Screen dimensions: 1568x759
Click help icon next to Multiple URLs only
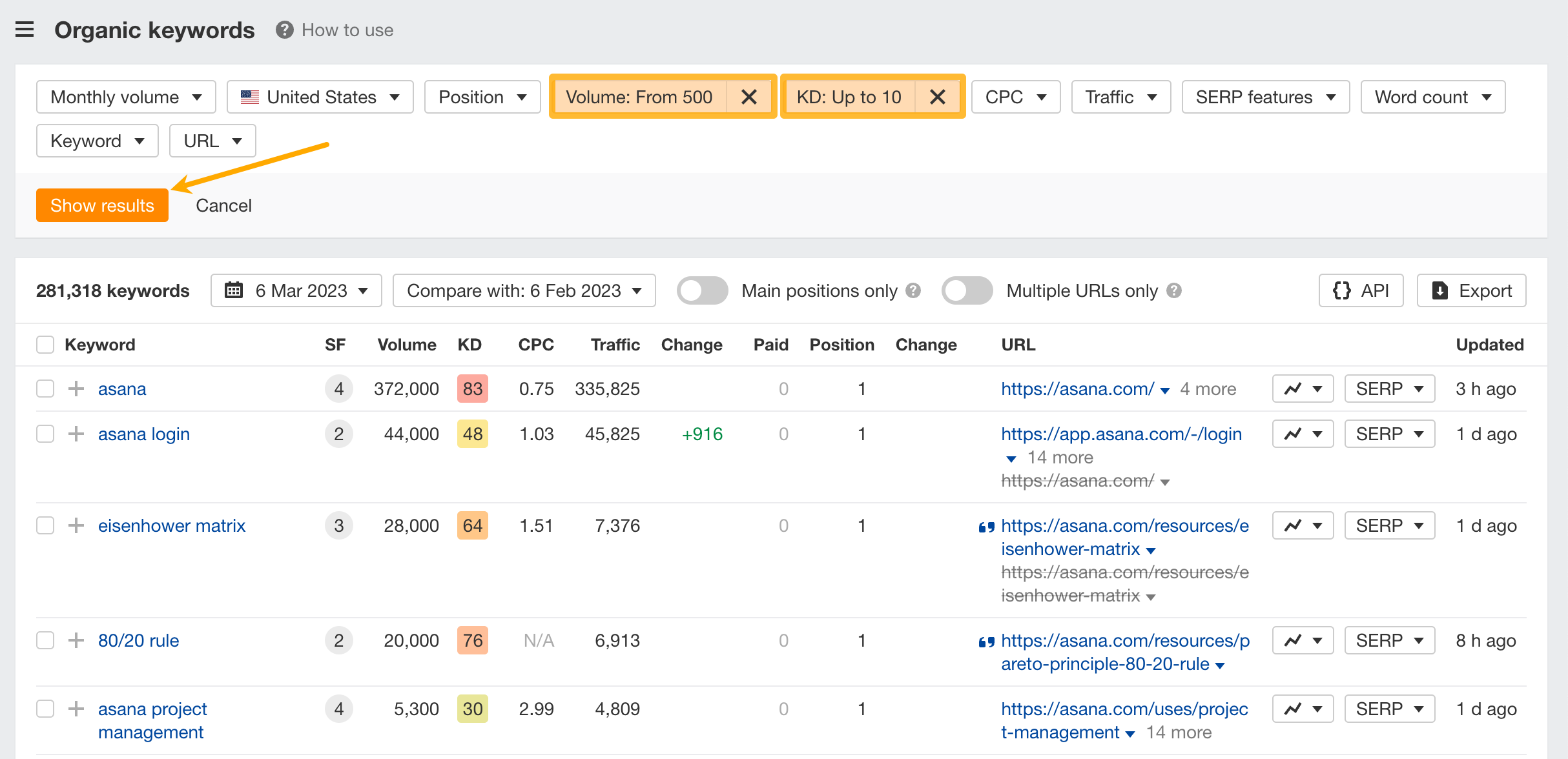(1174, 290)
